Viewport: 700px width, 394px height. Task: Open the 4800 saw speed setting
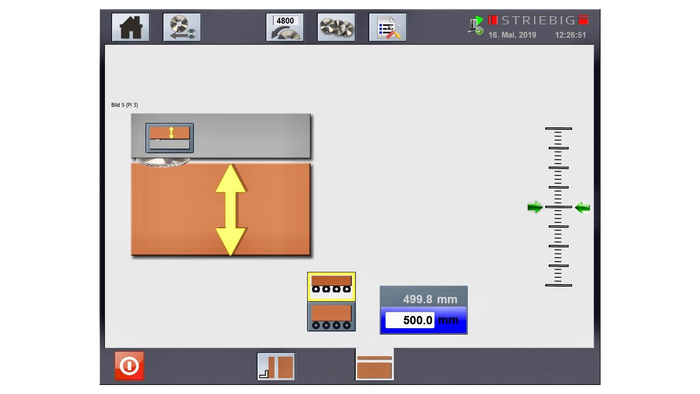click(284, 28)
